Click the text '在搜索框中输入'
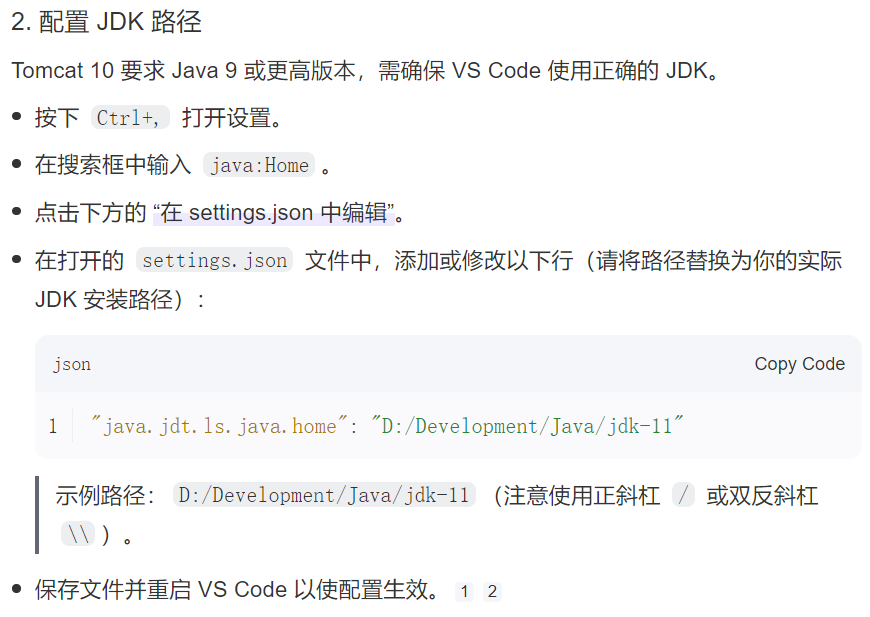The width and height of the screenshot is (870, 617). pos(113,165)
